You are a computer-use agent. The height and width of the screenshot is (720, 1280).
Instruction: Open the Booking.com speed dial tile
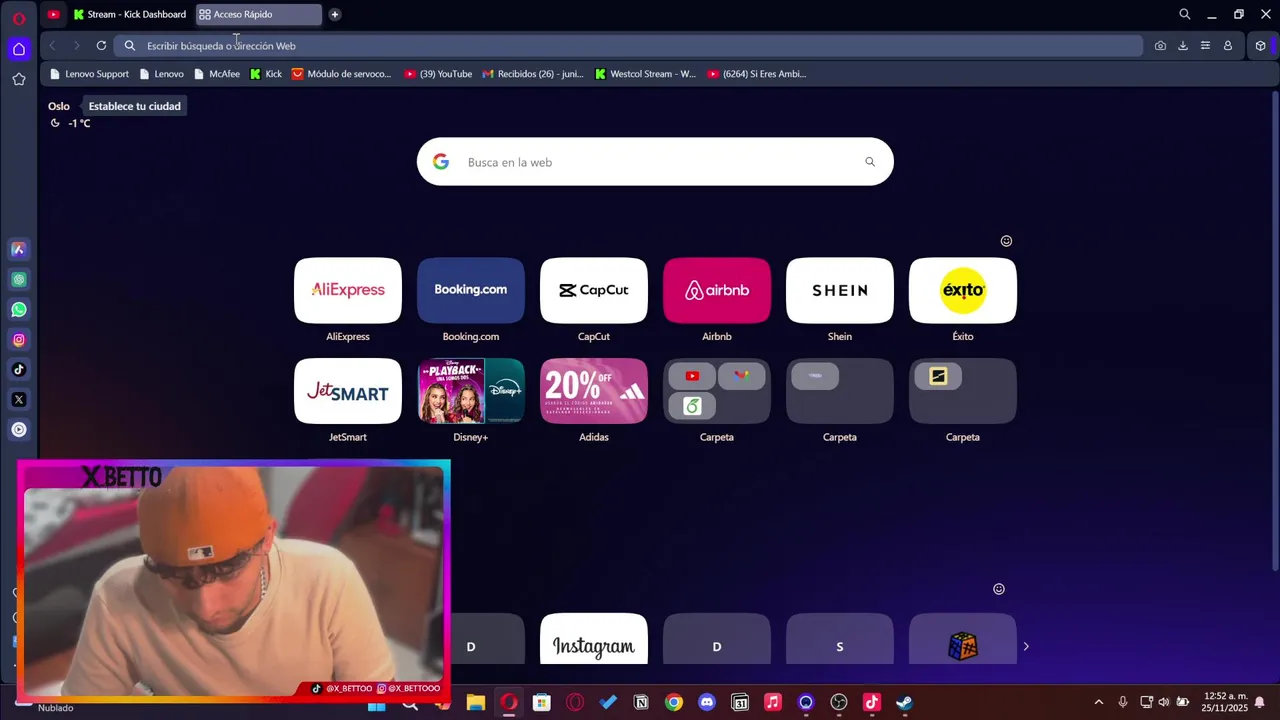click(471, 291)
